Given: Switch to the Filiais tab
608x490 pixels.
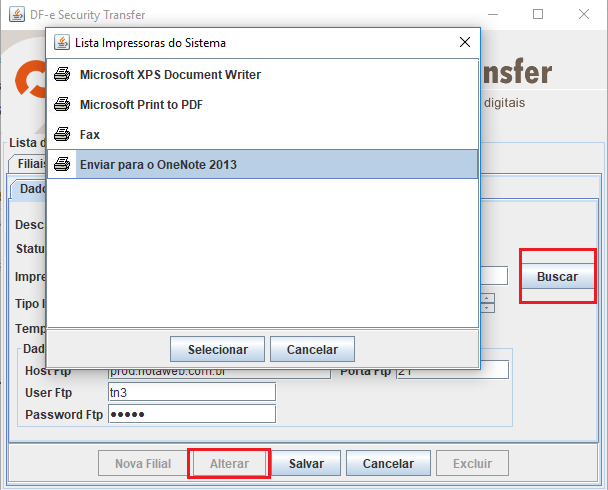Looking at the screenshot, I should pos(28,164).
